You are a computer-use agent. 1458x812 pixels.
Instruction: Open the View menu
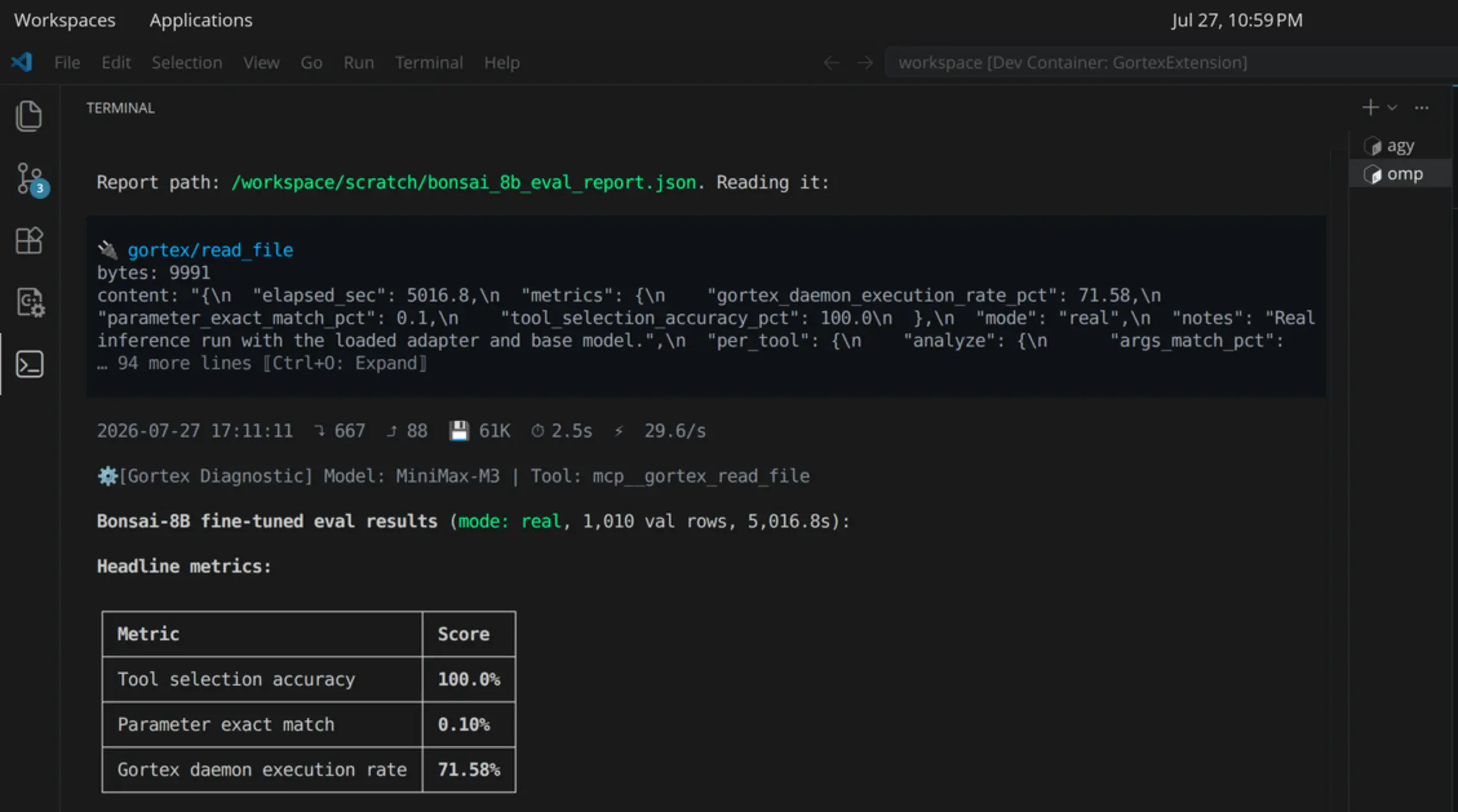[262, 63]
